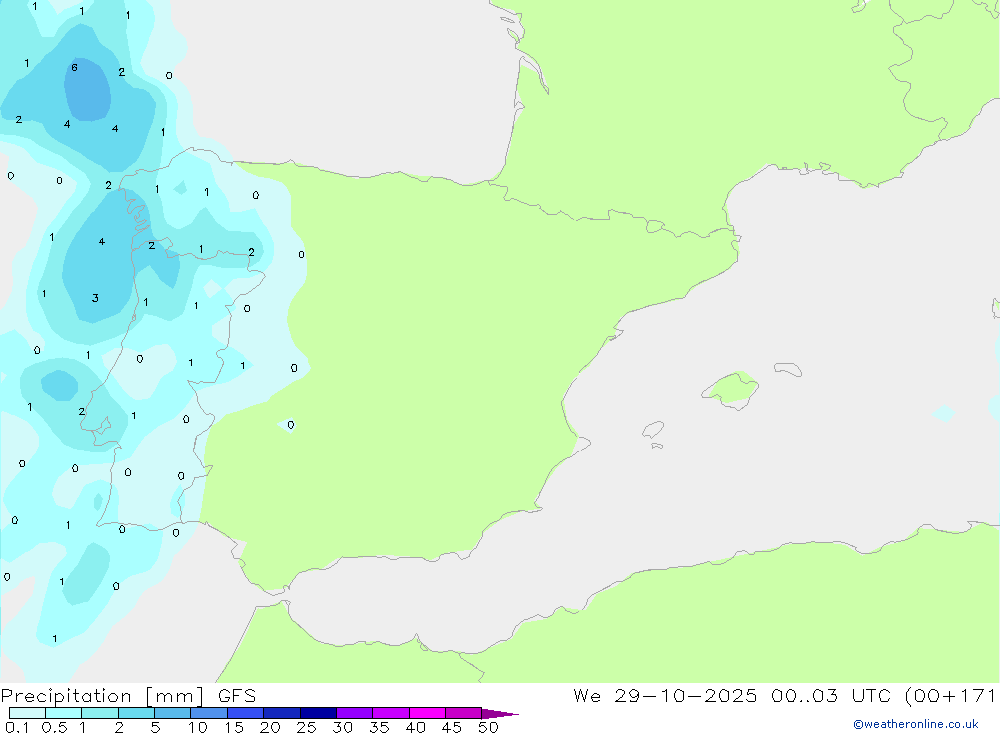Image resolution: width=1000 pixels, height=733 pixels.
Task: Click the green Mallorca island on the map
Action: click(731, 389)
